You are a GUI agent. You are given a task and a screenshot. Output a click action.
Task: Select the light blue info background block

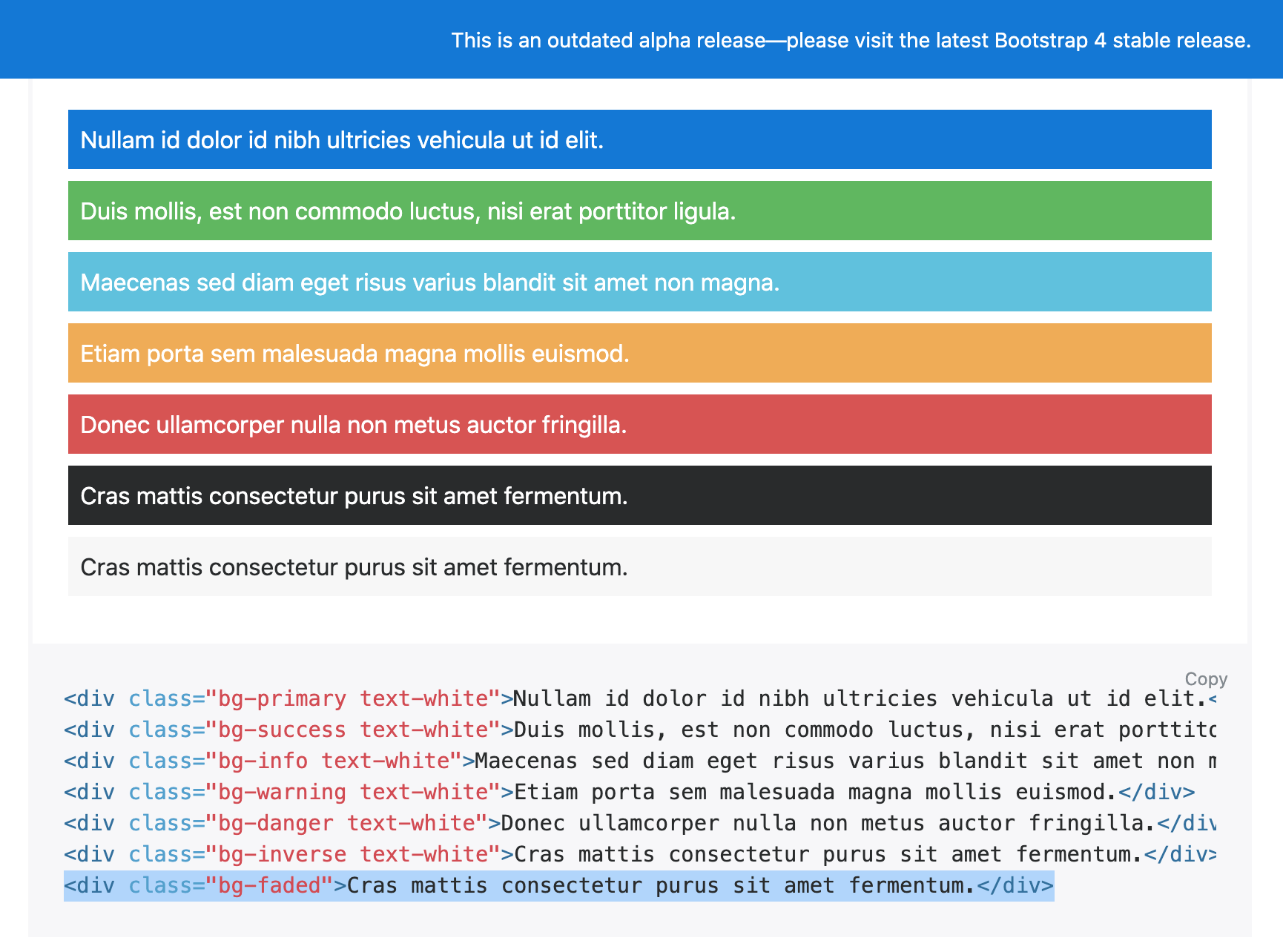(639, 282)
